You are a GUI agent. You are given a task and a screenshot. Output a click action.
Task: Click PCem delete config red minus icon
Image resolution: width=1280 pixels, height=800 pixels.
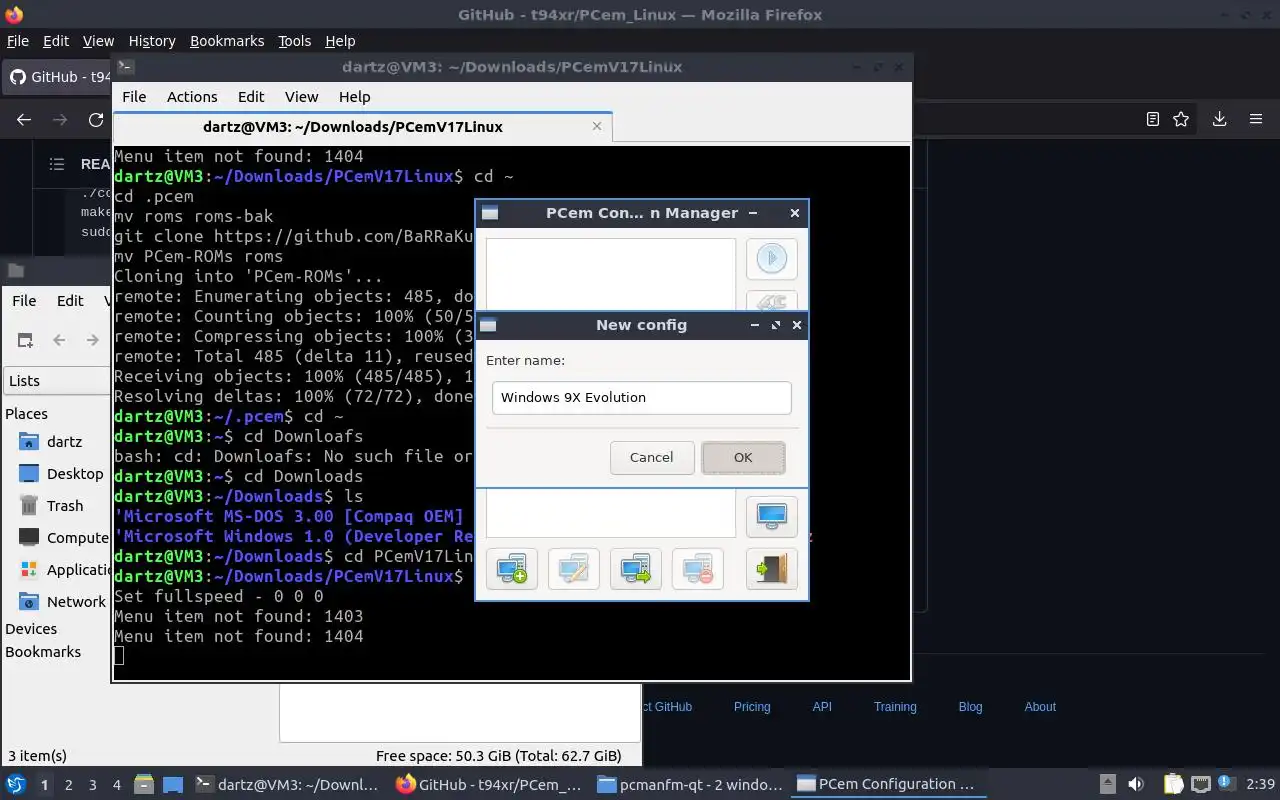(x=698, y=569)
